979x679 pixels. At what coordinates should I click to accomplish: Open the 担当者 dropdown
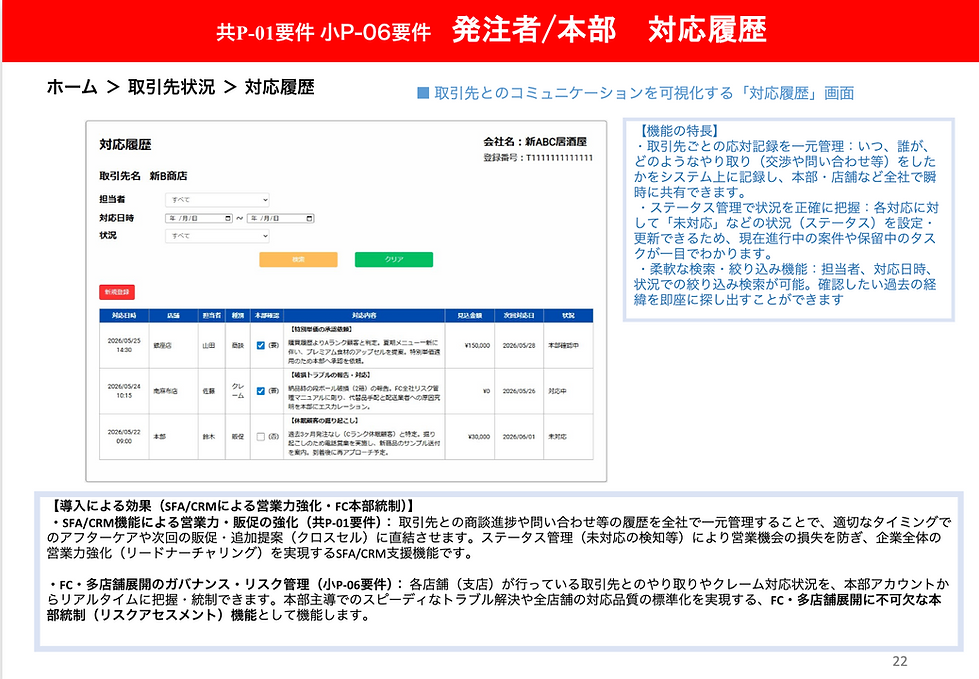pos(217,200)
